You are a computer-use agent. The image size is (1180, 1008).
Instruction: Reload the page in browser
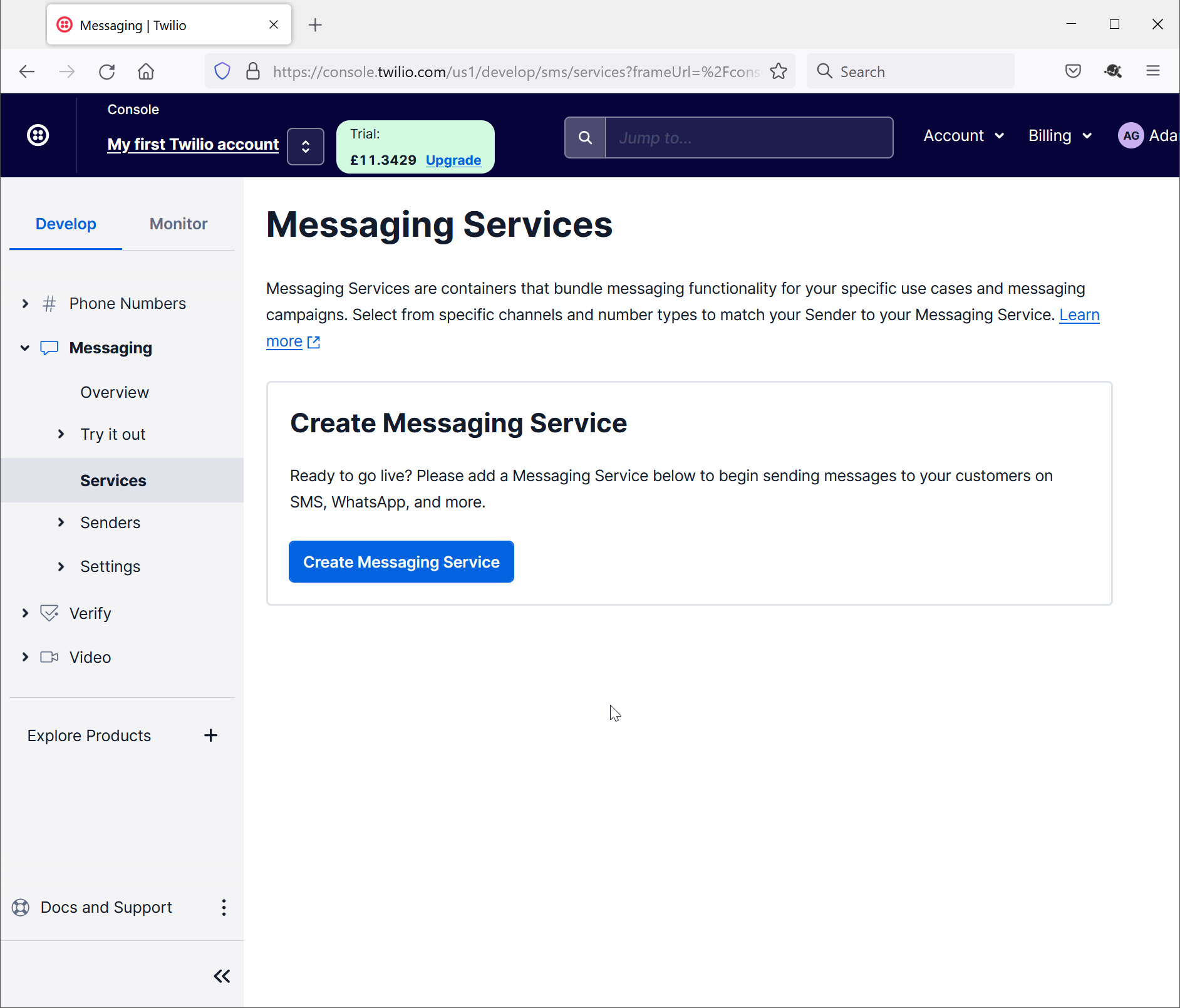pos(107,71)
